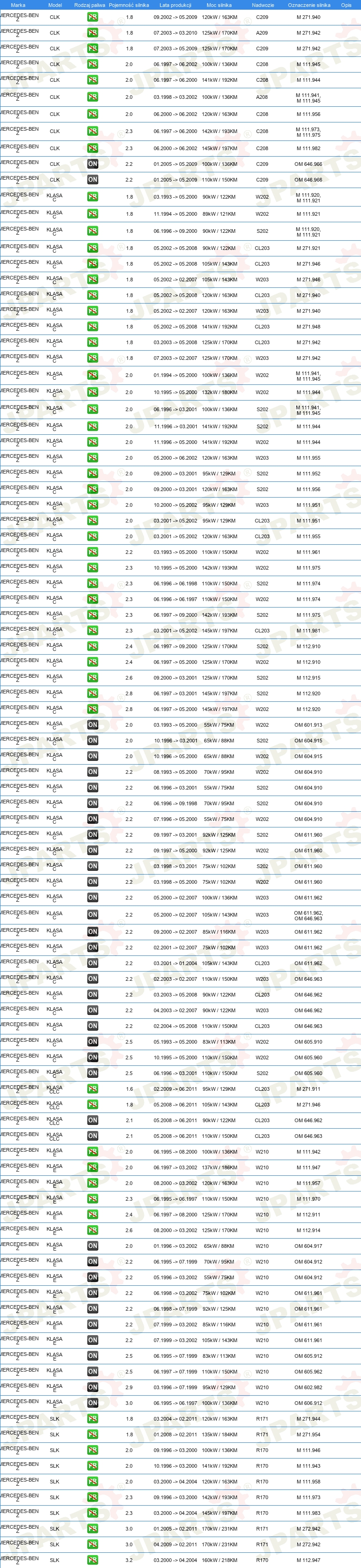
Task: Click the petrol icon in the M 271.921 row
Action: [92, 248]
